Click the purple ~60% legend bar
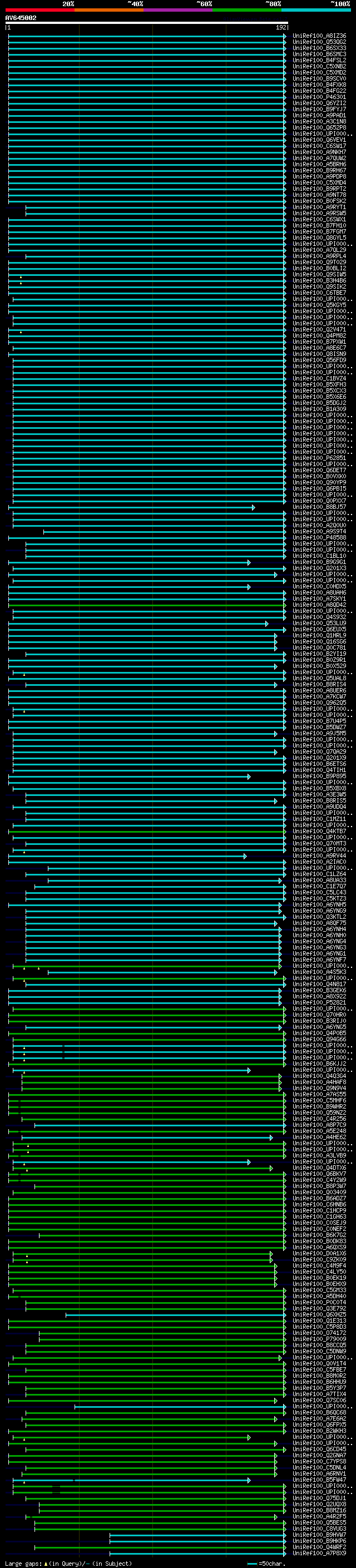The width and height of the screenshot is (356, 1568). coord(177,10)
